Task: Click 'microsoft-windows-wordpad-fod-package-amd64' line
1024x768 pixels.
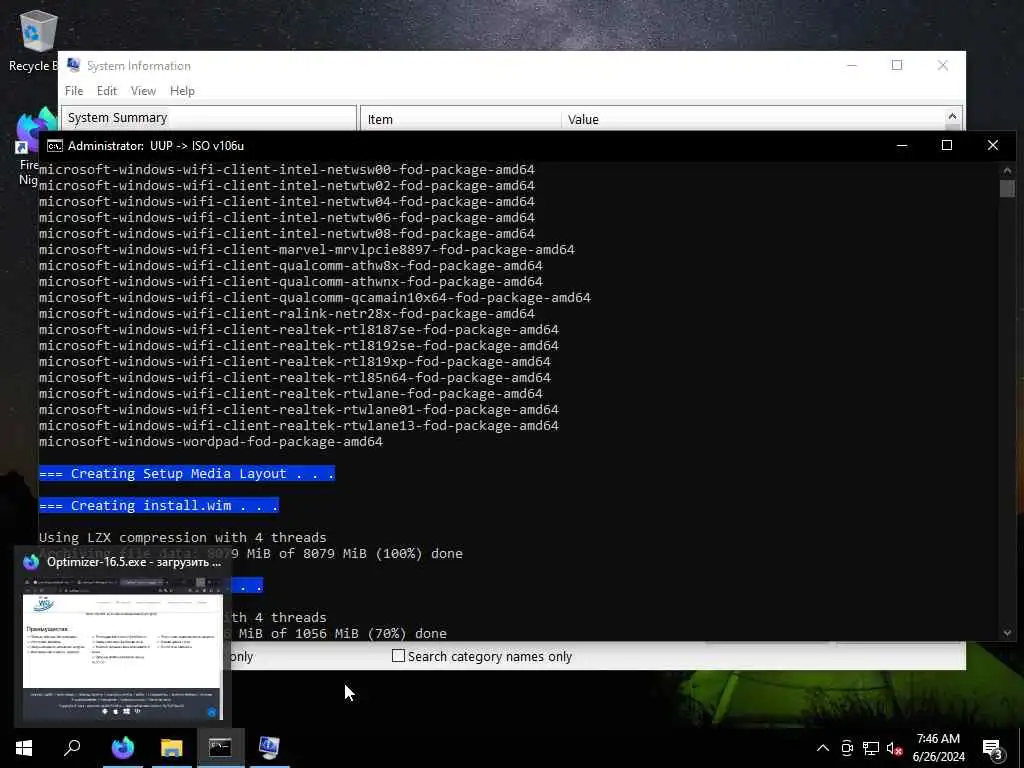Action: (211, 441)
